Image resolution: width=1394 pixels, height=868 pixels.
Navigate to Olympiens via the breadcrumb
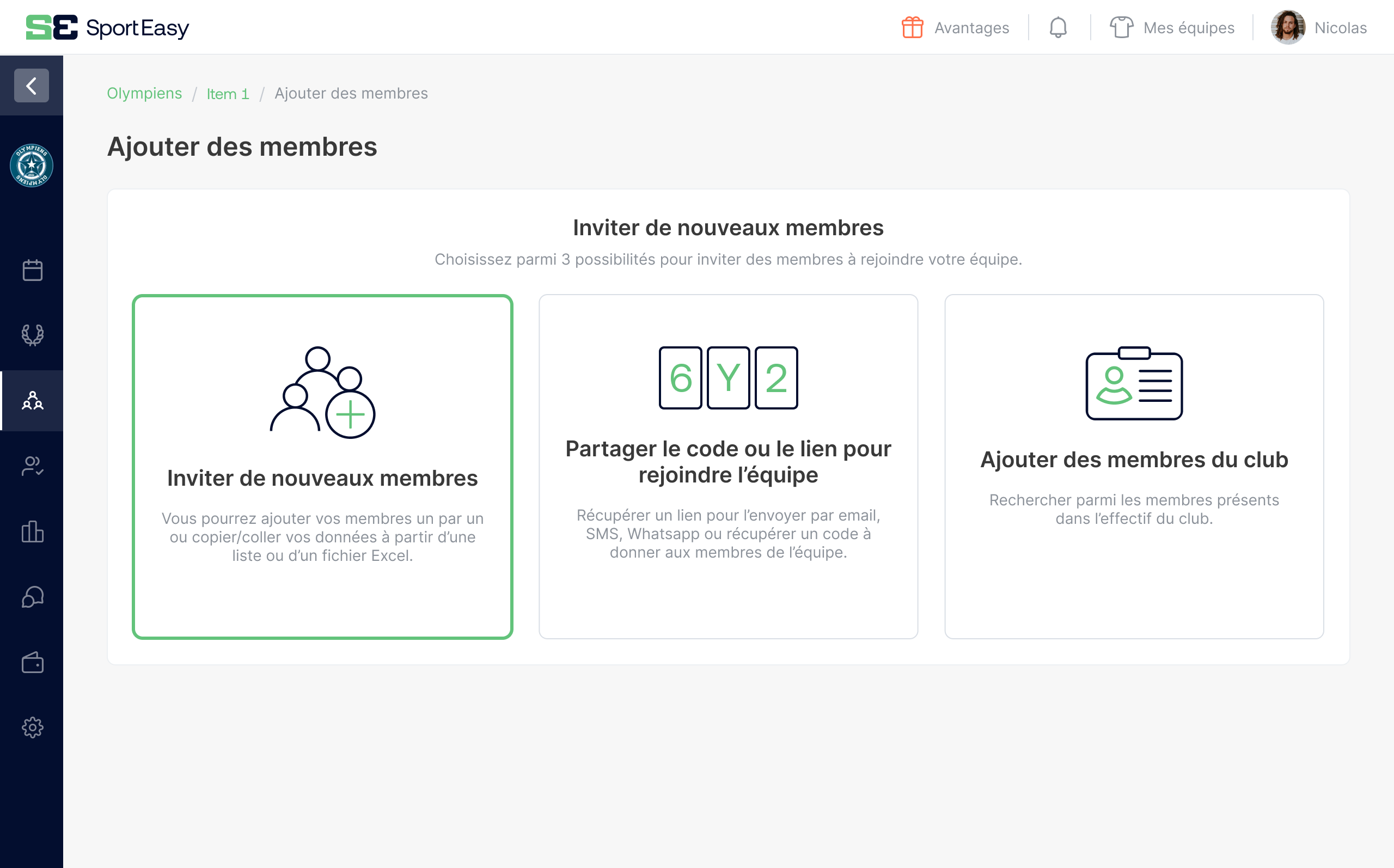[x=144, y=93]
